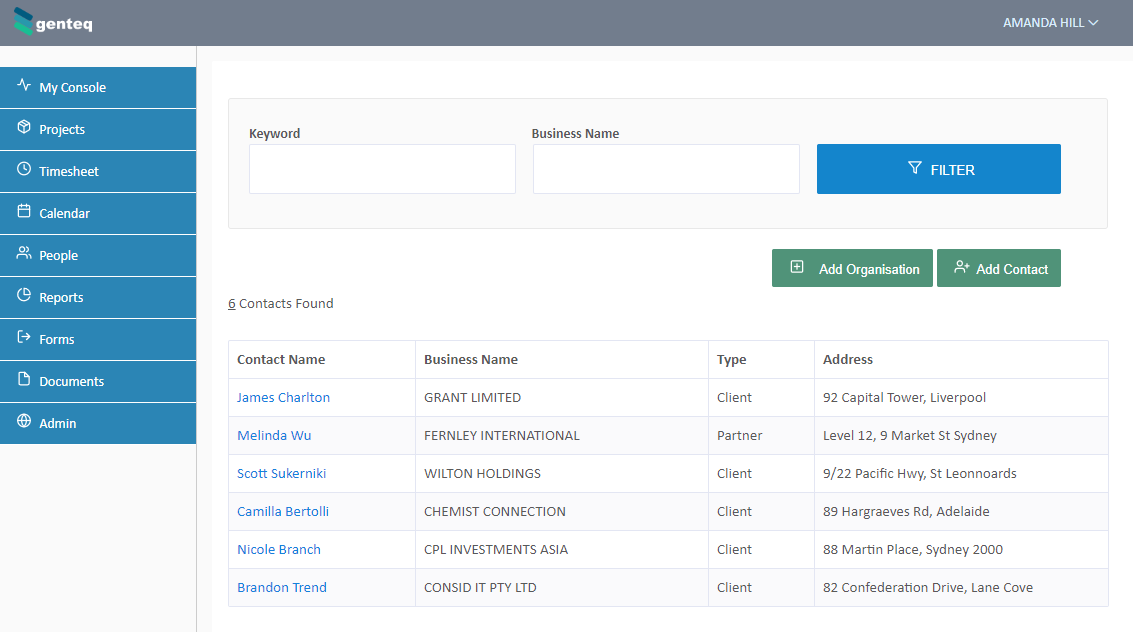Image resolution: width=1133 pixels, height=632 pixels.
Task: Open Melinda Wu contact link
Action: (x=274, y=436)
